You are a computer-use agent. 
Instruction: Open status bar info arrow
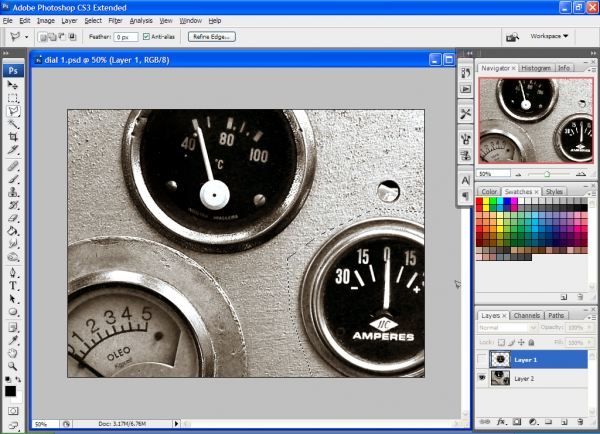click(x=176, y=424)
